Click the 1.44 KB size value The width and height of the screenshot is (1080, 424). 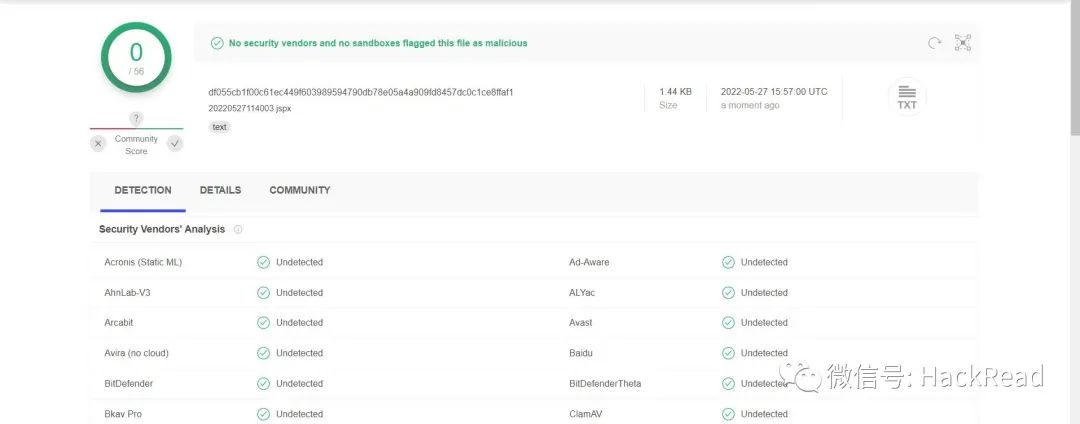pyautogui.click(x=676, y=92)
